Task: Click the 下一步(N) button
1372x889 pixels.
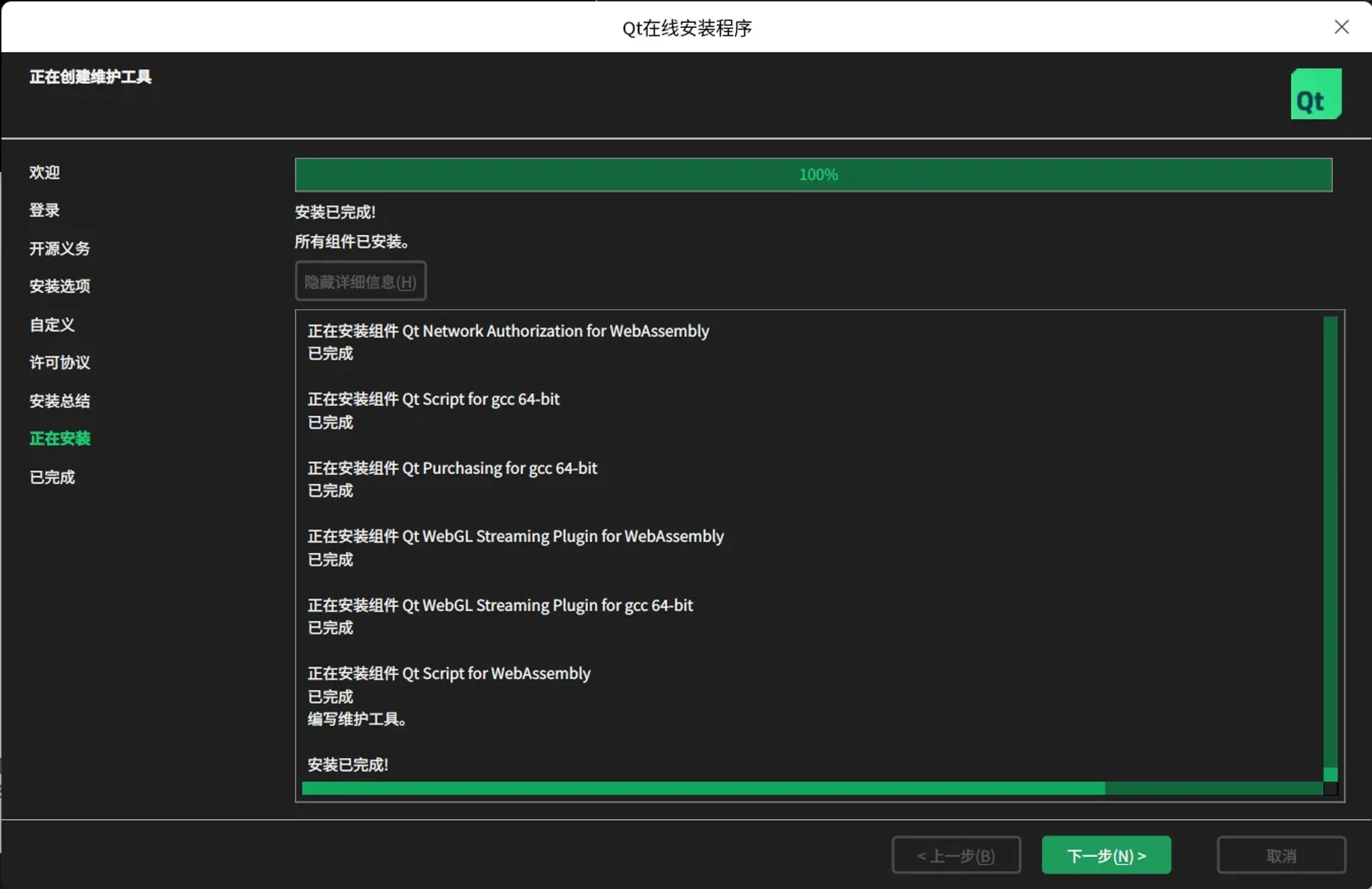Action: (x=1105, y=855)
